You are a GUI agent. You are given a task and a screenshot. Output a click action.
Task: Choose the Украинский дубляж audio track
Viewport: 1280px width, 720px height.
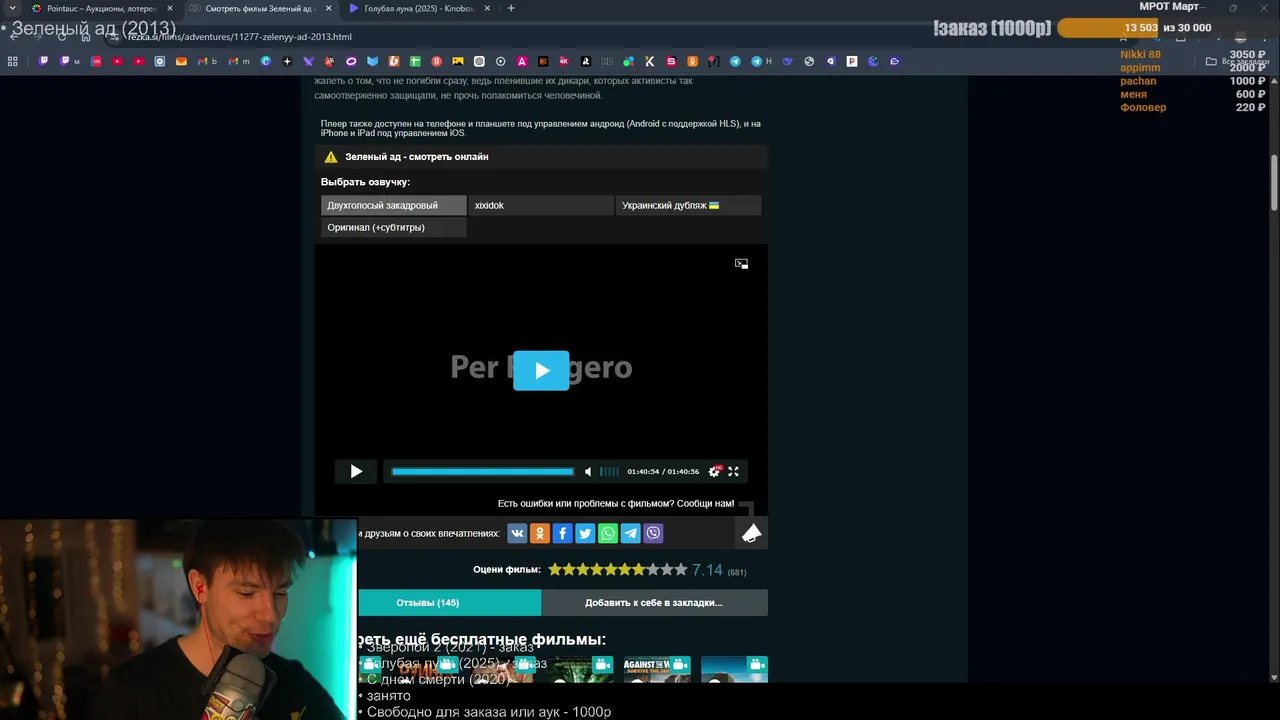(x=688, y=205)
